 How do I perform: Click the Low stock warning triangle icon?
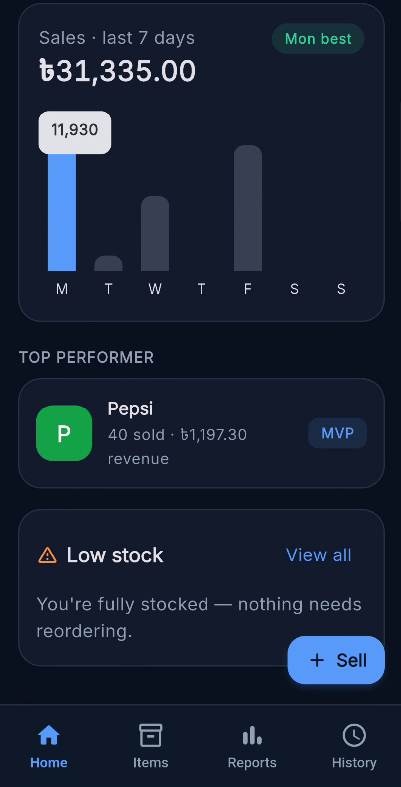tap(48, 555)
